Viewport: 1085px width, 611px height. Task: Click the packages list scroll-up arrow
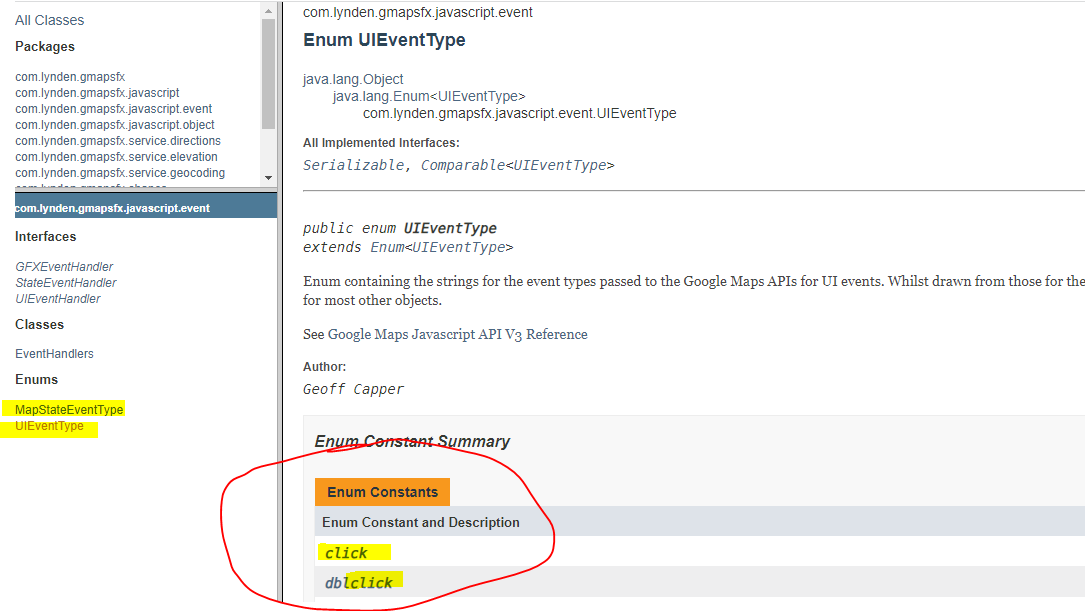click(268, 10)
